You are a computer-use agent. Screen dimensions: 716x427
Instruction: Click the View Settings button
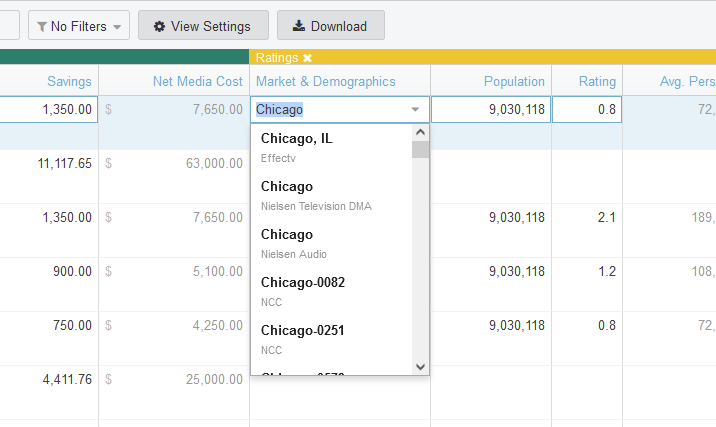[202, 26]
